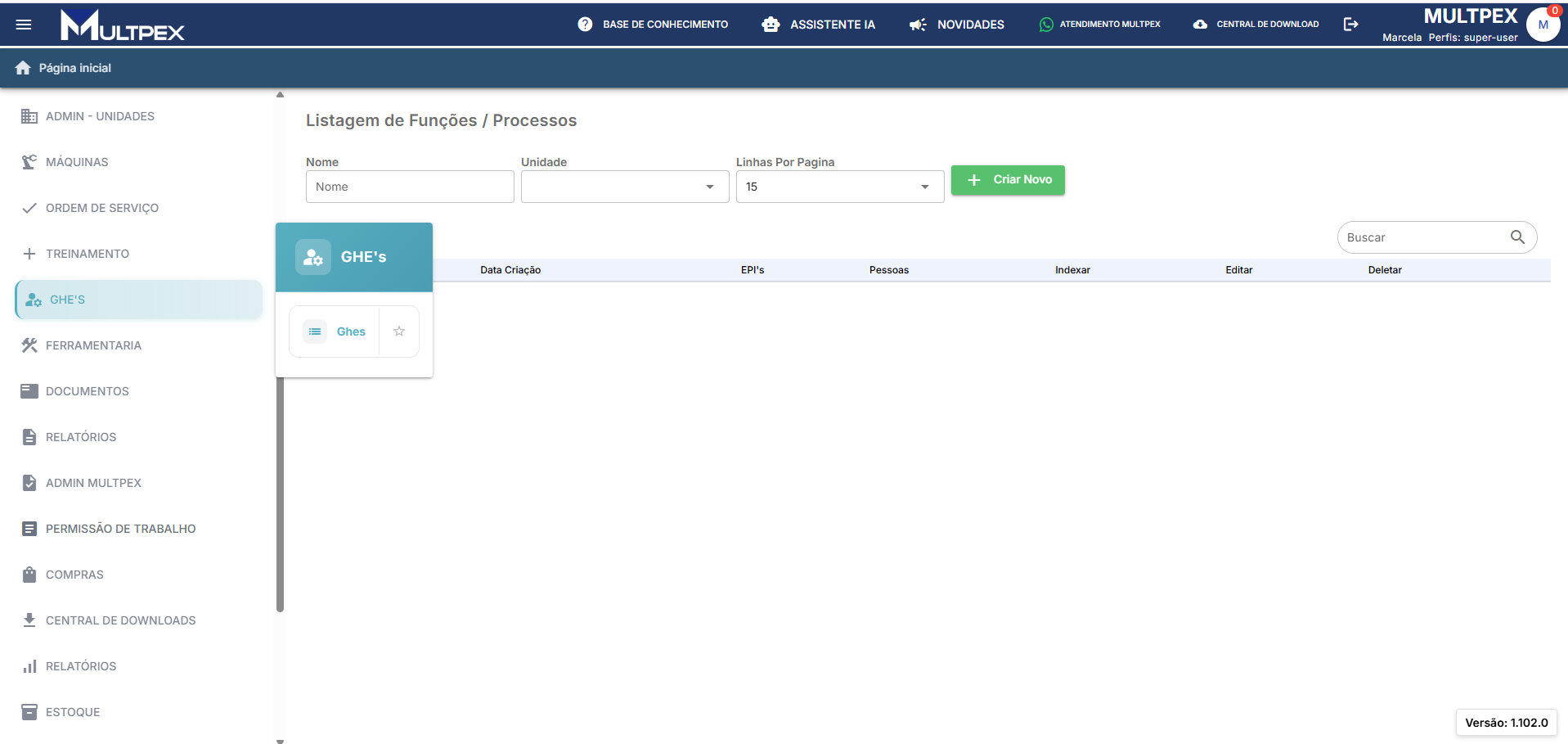Open the Assistente IA robot icon

pyautogui.click(x=771, y=25)
